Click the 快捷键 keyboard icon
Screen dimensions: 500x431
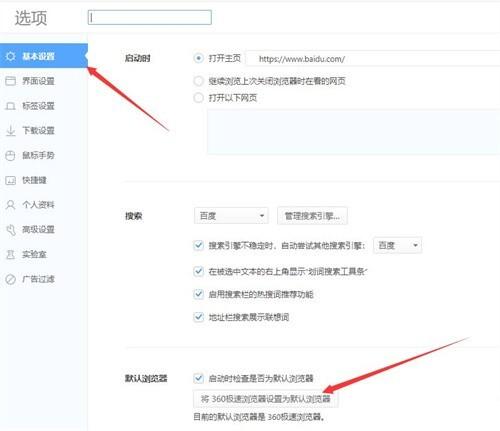tap(10, 180)
